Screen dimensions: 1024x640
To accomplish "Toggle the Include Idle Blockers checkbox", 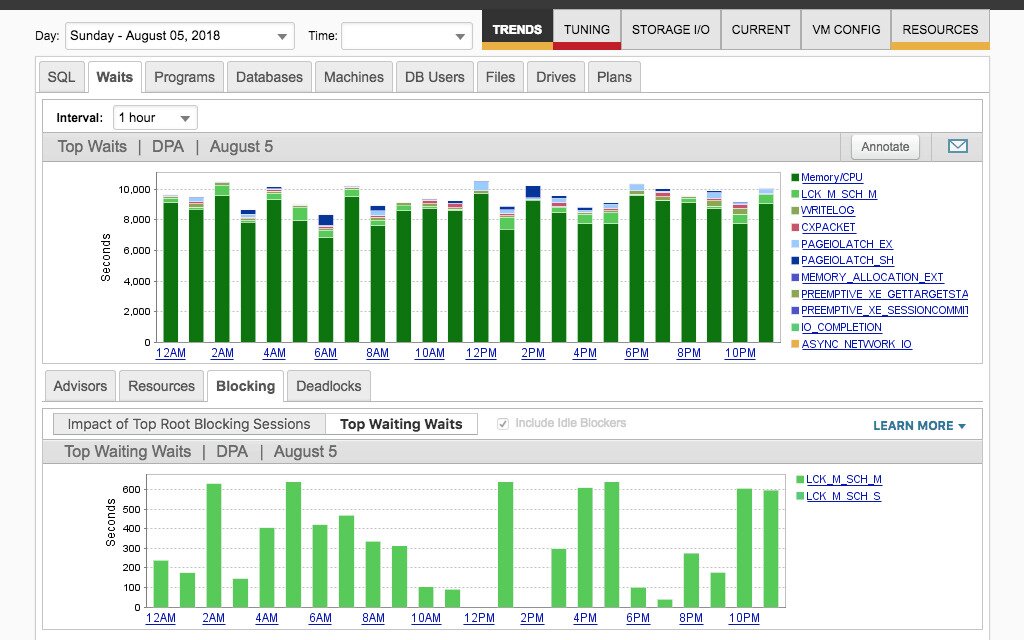I will (x=502, y=422).
